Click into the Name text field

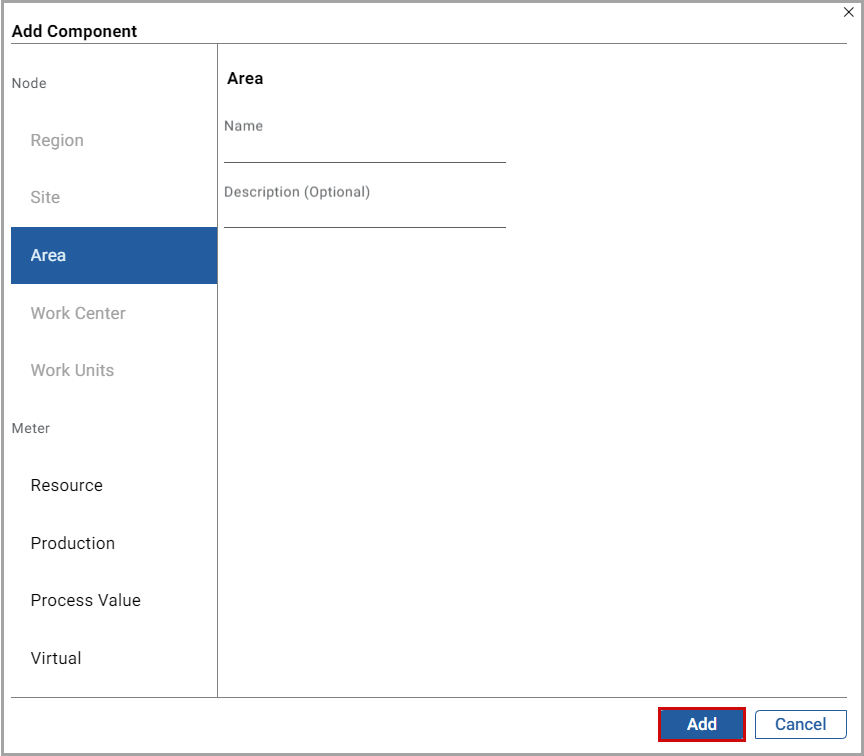(364, 150)
